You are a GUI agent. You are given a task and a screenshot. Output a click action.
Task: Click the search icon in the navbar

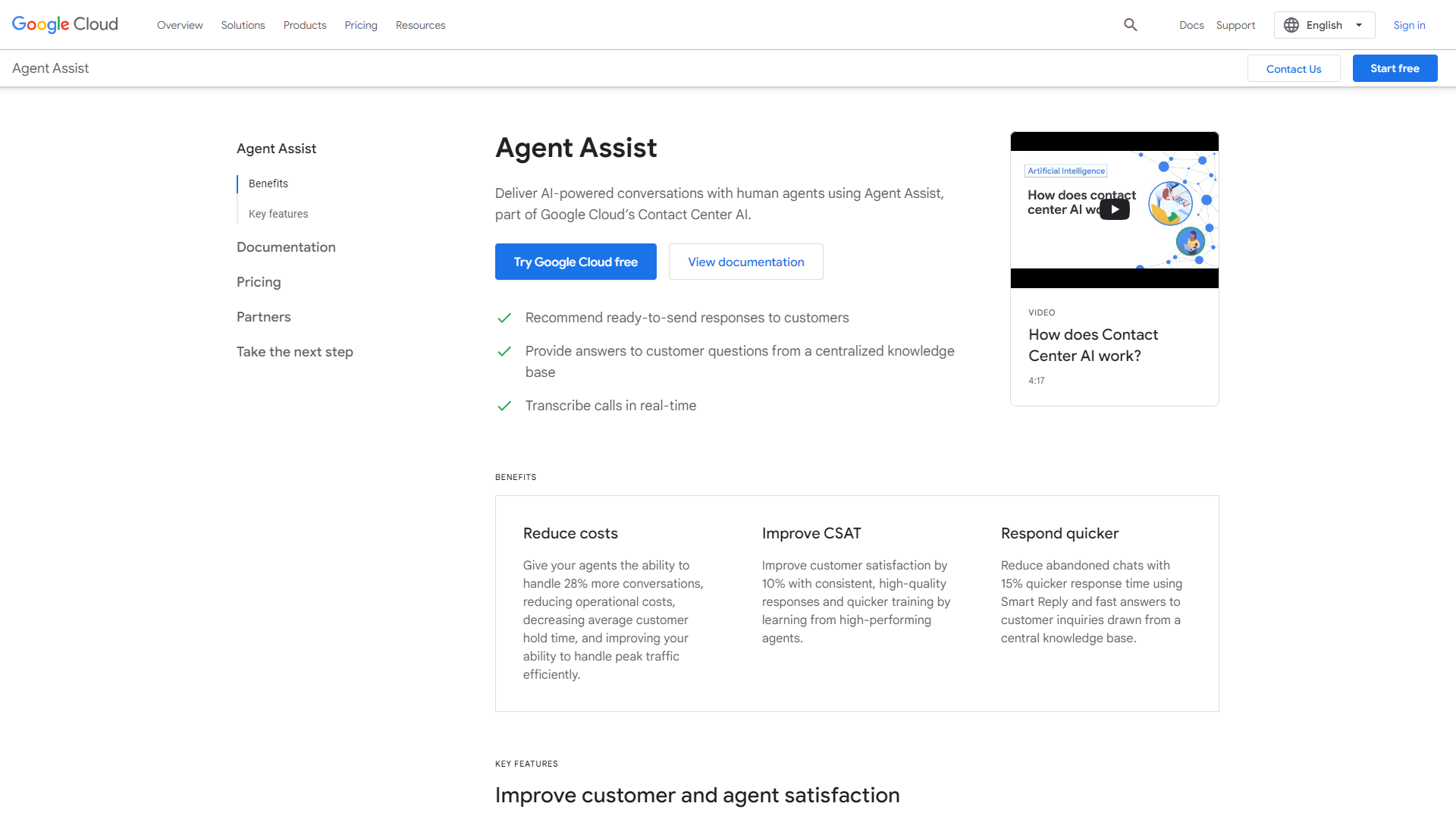pos(1131,24)
